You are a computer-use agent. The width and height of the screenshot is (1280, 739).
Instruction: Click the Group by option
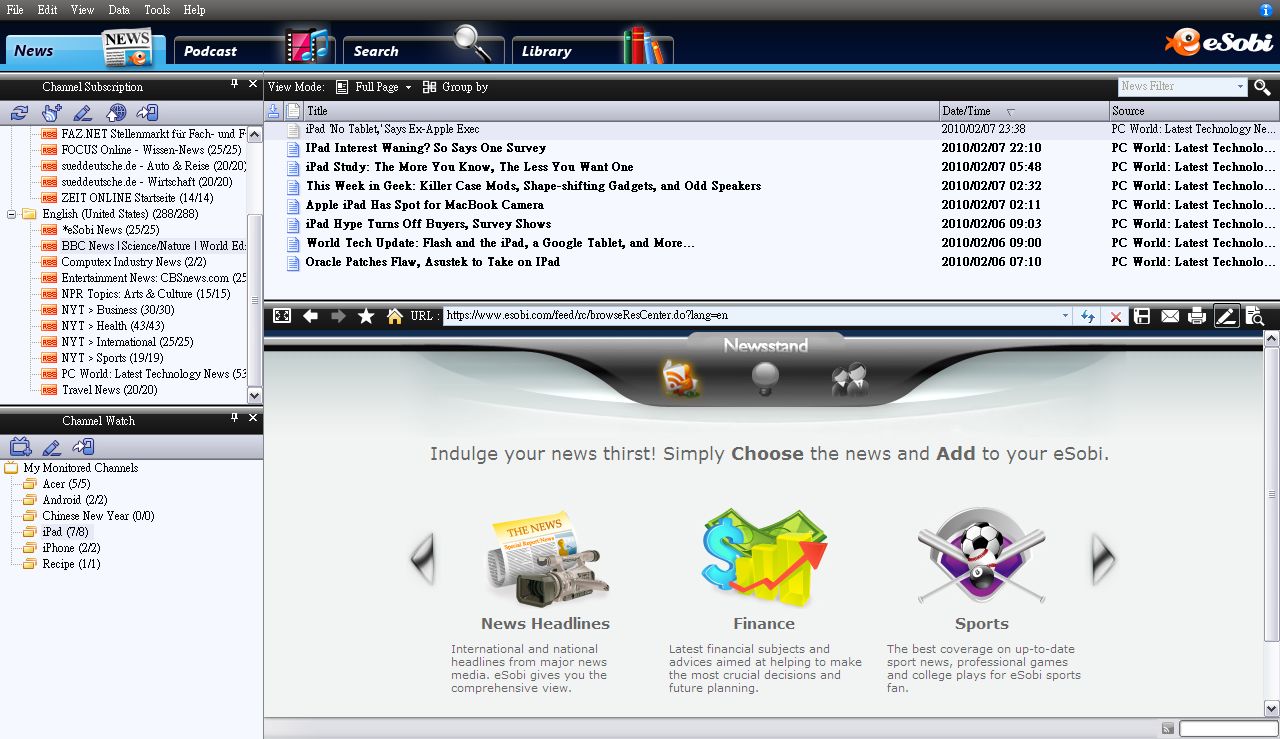pos(456,87)
